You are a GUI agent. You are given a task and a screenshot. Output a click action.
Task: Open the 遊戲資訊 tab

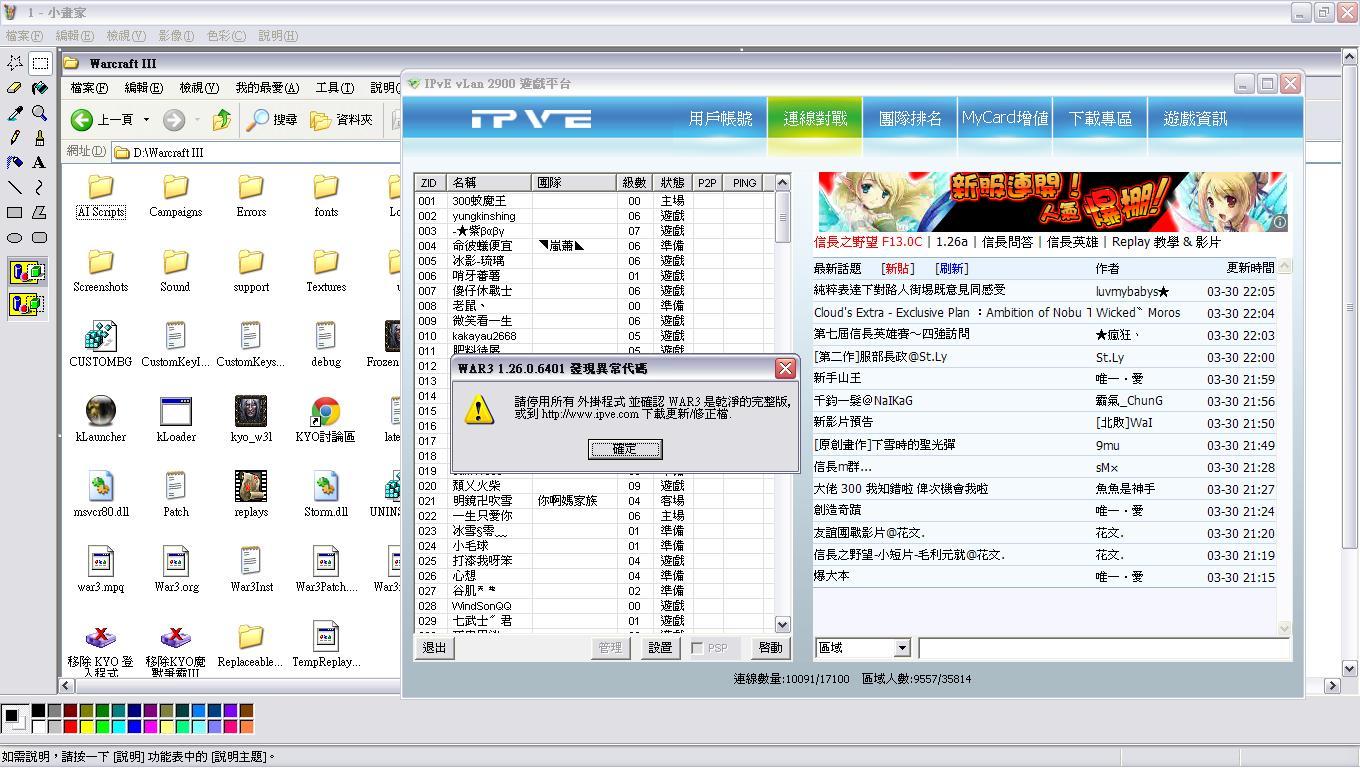pos(1195,119)
